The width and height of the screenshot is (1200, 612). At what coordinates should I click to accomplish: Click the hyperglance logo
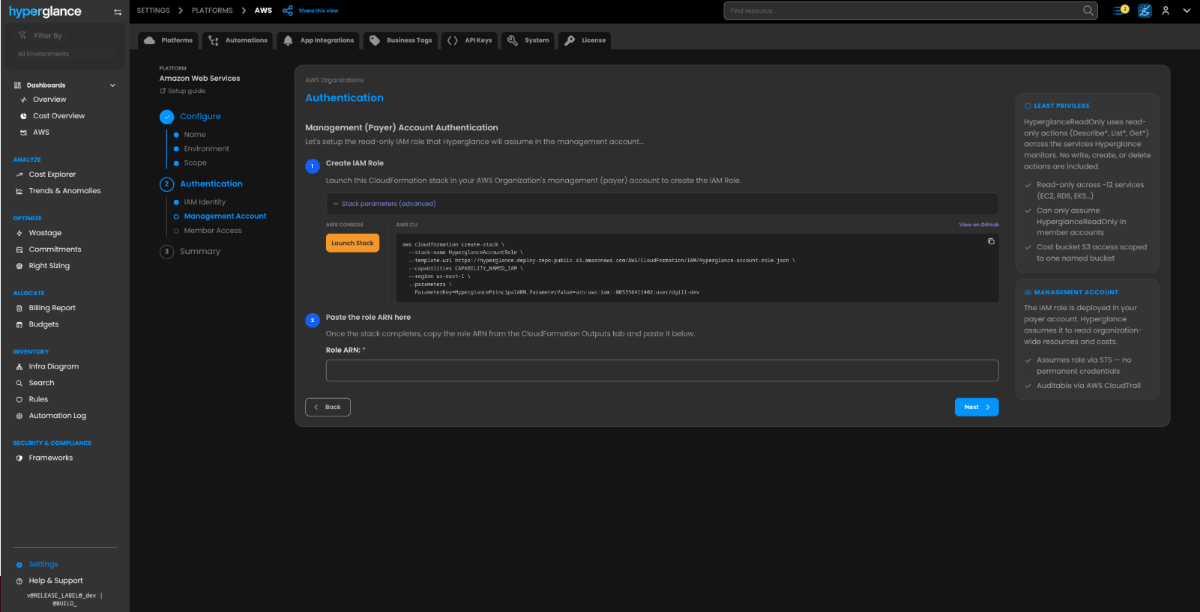point(45,11)
